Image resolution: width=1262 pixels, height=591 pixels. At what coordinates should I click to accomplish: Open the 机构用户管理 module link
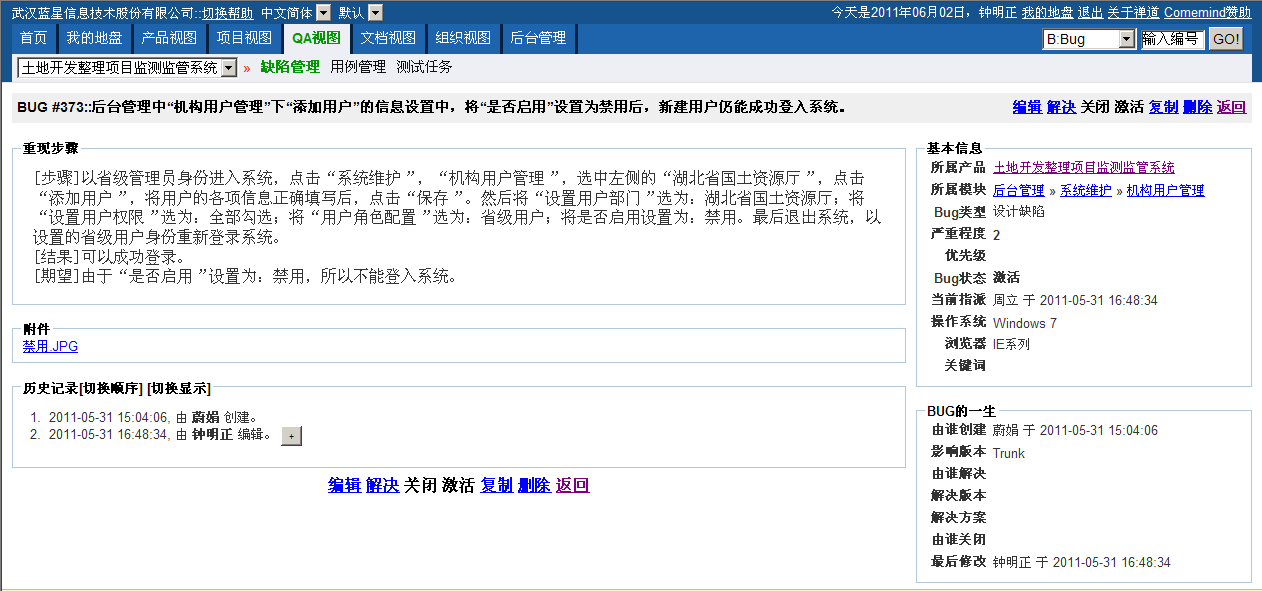(x=1165, y=190)
